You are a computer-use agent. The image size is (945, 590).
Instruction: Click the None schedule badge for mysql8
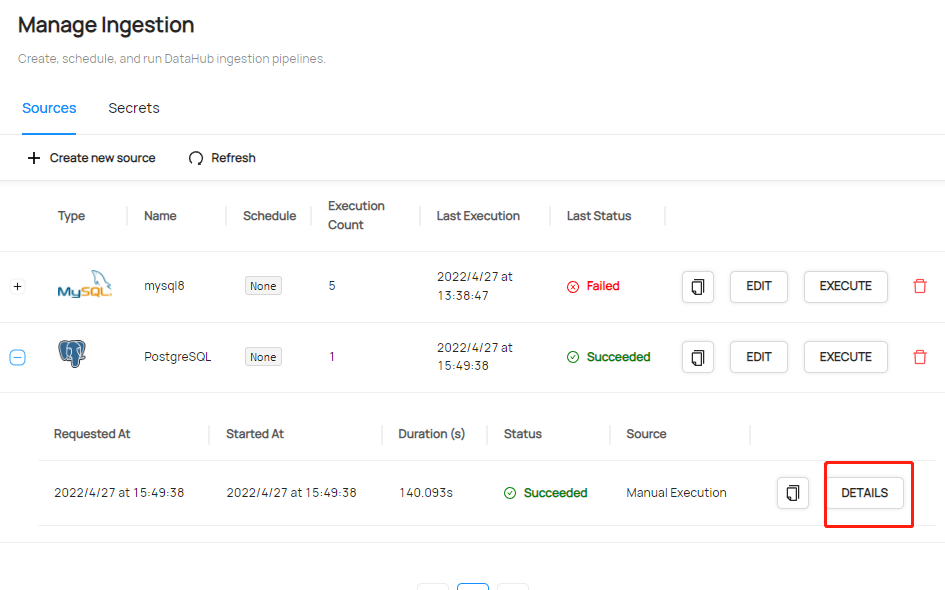pos(262,285)
